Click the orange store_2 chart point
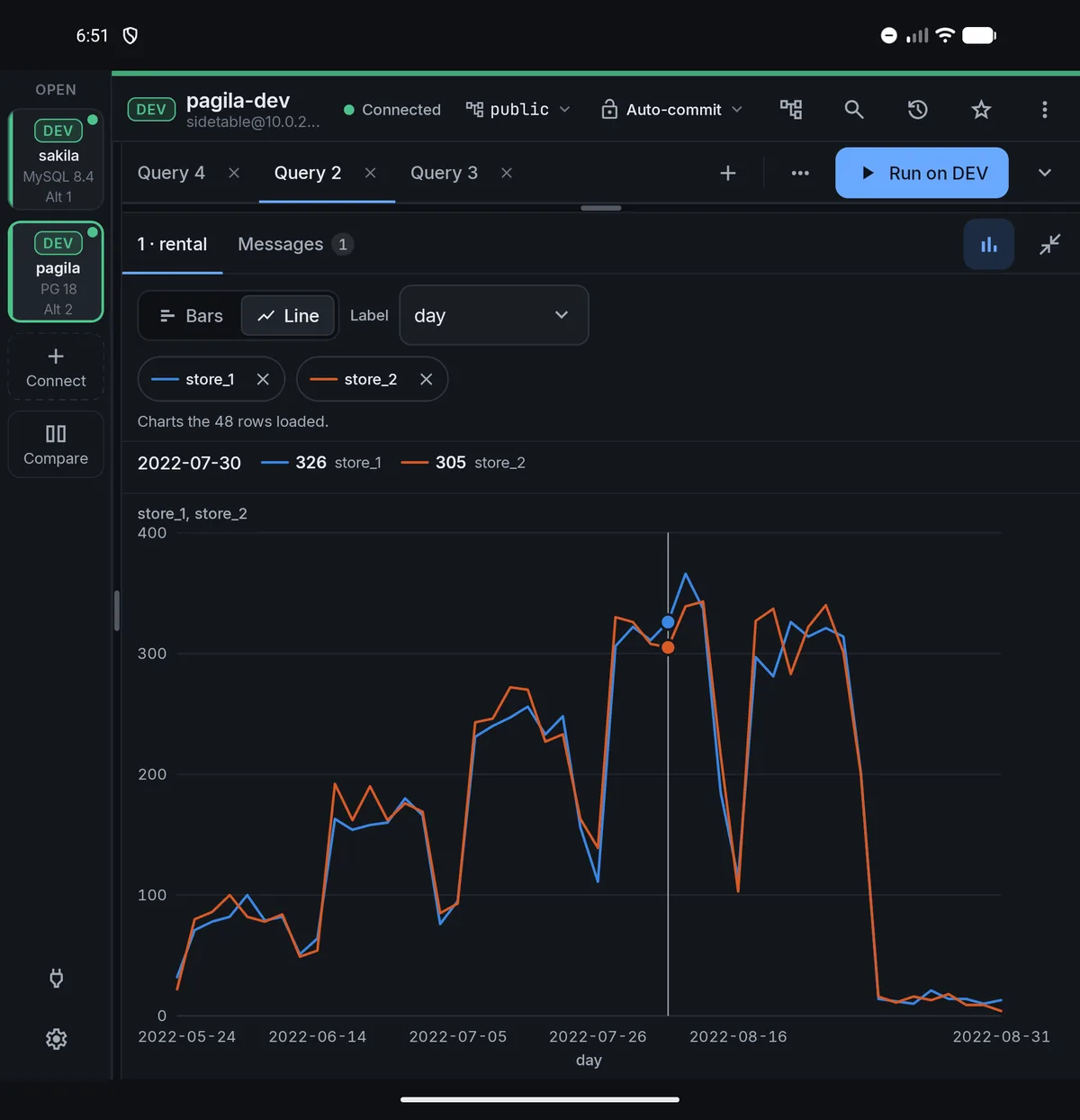The height and width of the screenshot is (1120, 1080). click(668, 647)
